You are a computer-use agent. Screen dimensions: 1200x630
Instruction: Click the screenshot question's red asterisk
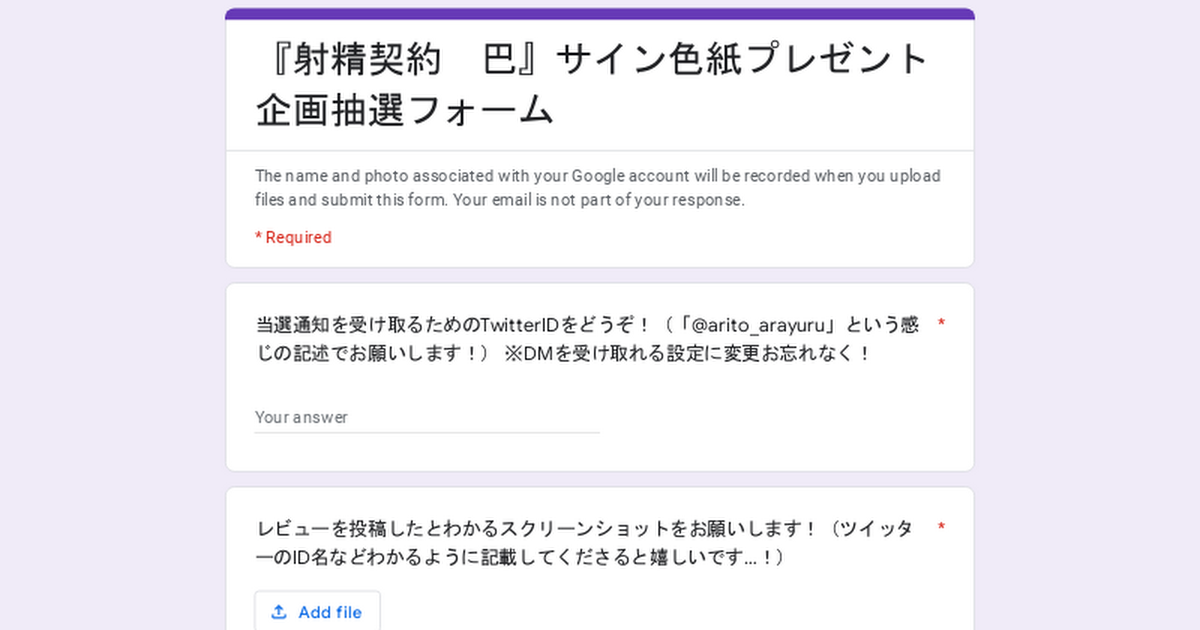pyautogui.click(x=941, y=527)
